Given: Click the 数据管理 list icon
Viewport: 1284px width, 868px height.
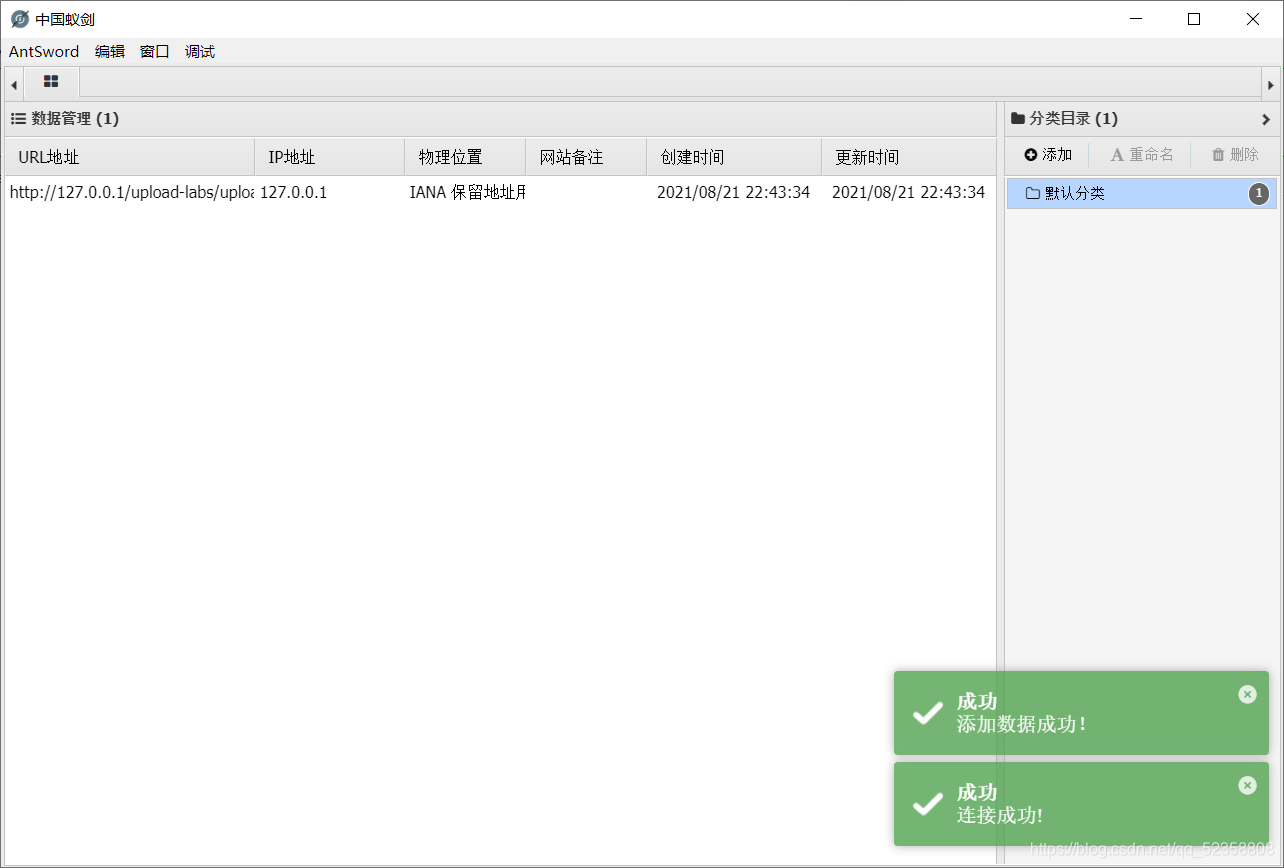Looking at the screenshot, I should click(x=18, y=119).
